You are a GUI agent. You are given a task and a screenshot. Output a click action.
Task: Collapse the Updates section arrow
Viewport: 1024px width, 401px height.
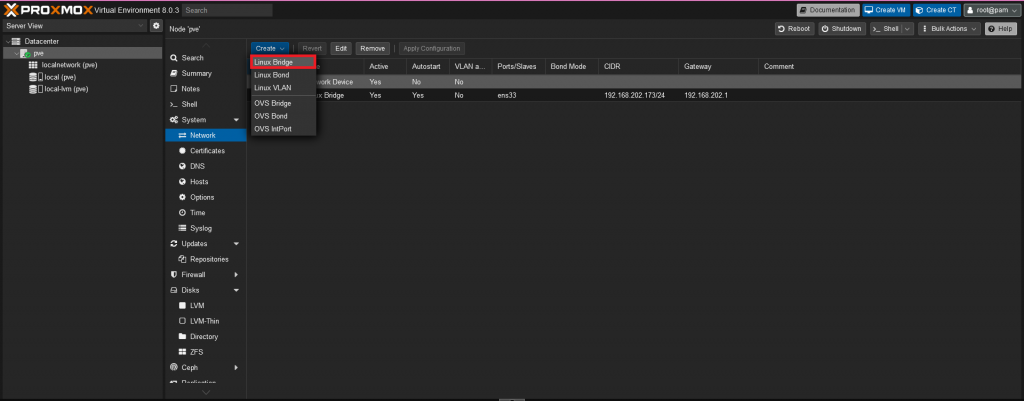(236, 244)
